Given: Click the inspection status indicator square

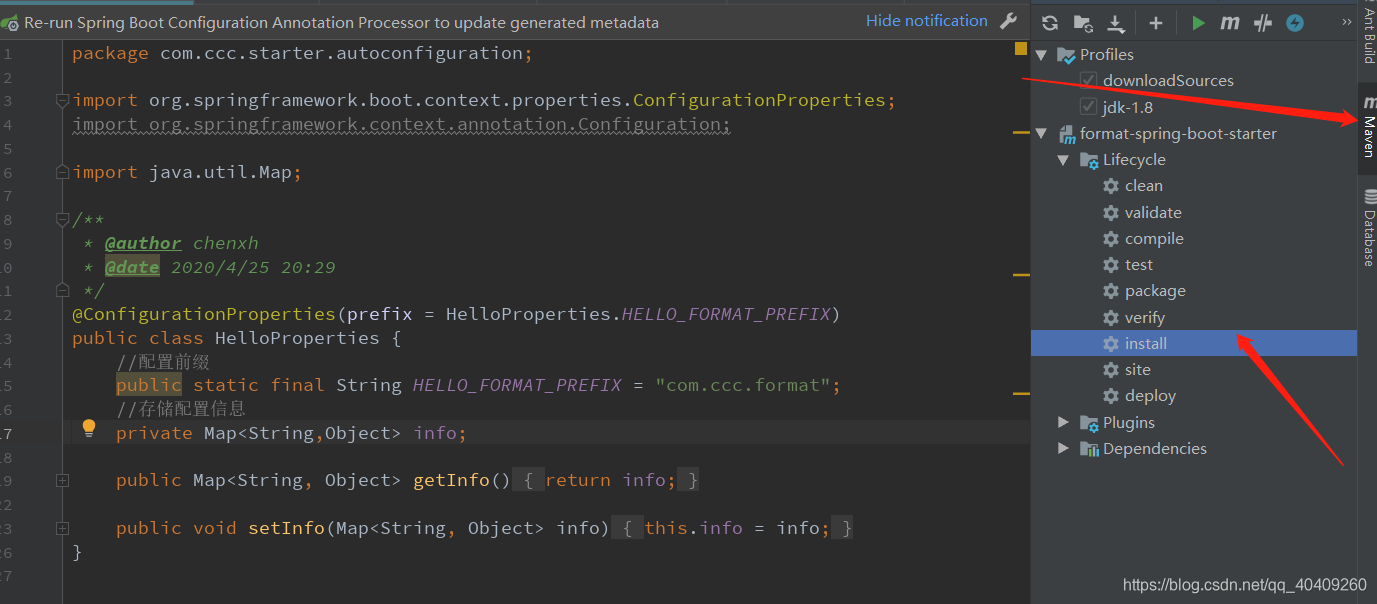Looking at the screenshot, I should tap(1021, 48).
